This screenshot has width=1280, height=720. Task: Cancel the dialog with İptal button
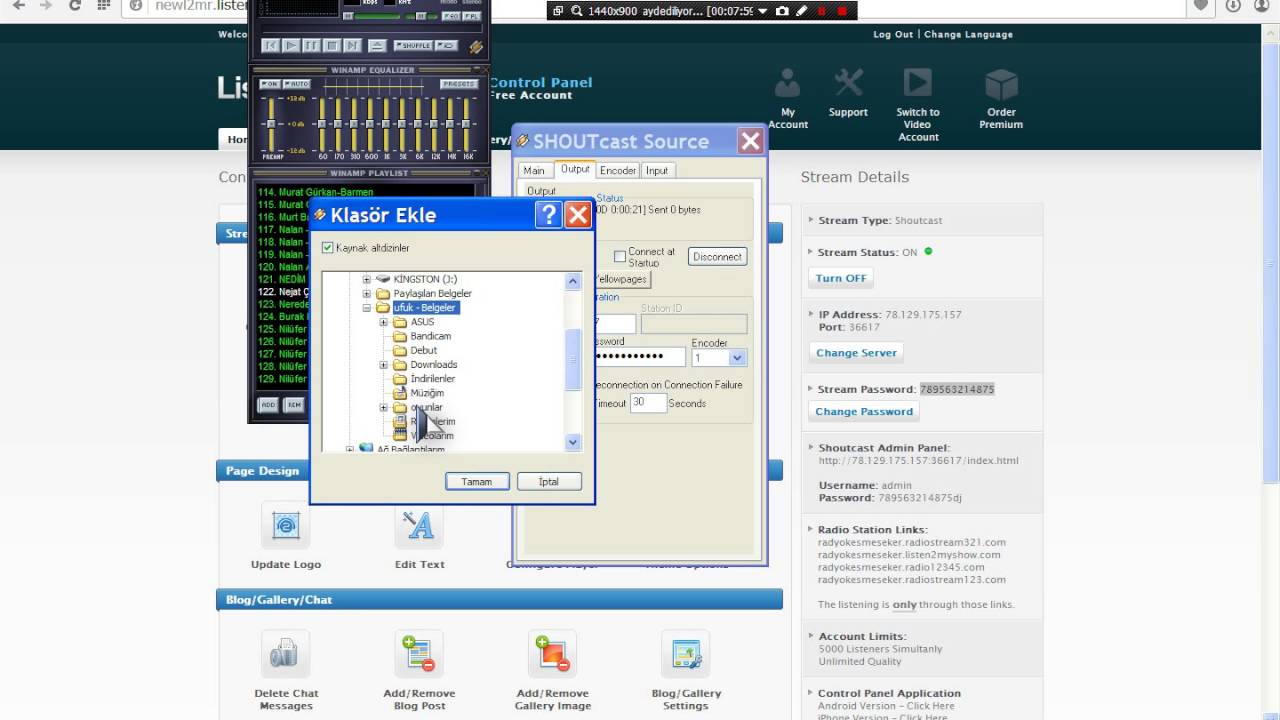[x=549, y=482]
